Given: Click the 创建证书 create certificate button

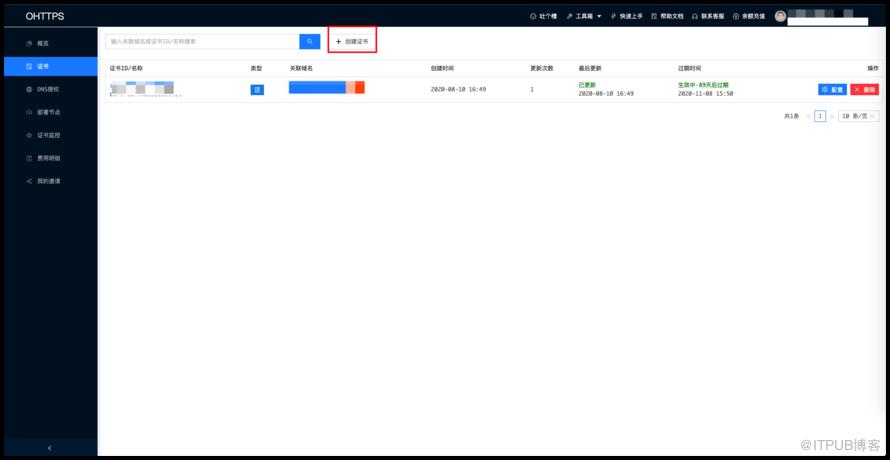Looking at the screenshot, I should coord(352,41).
